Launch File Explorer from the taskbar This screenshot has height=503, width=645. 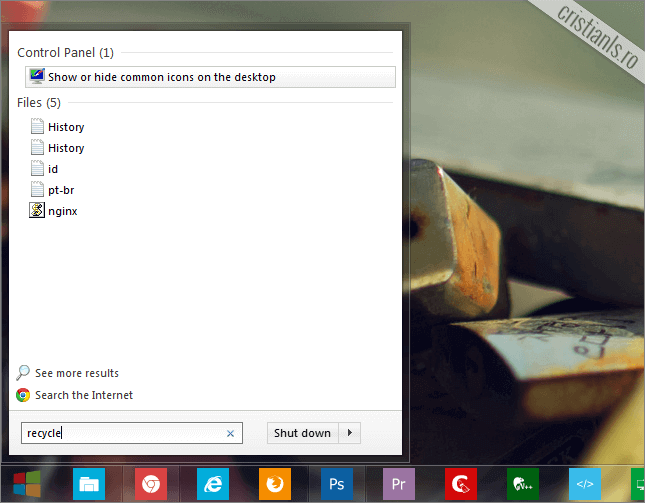coord(89,484)
